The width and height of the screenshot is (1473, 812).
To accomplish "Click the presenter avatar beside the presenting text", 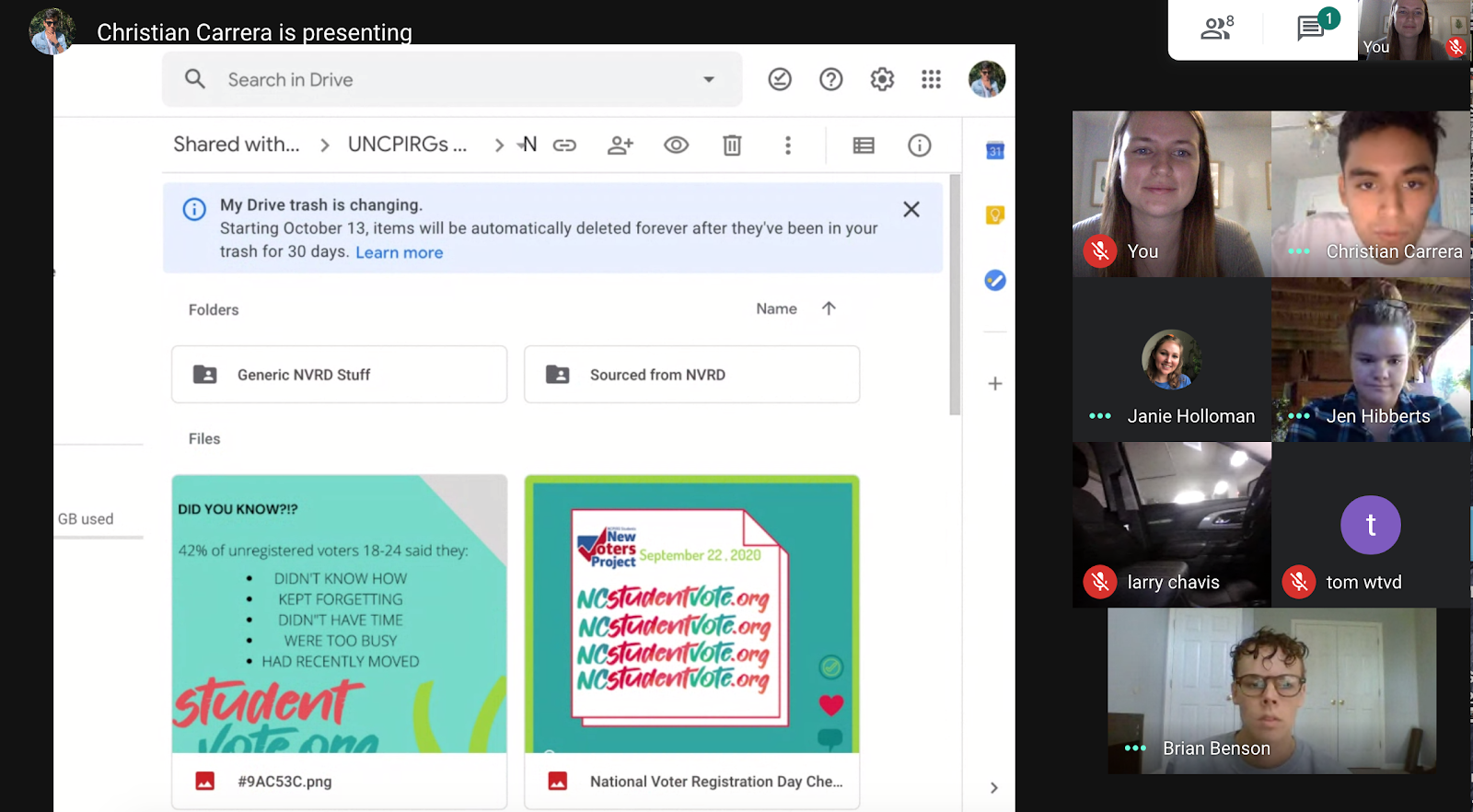I will pos(52,31).
